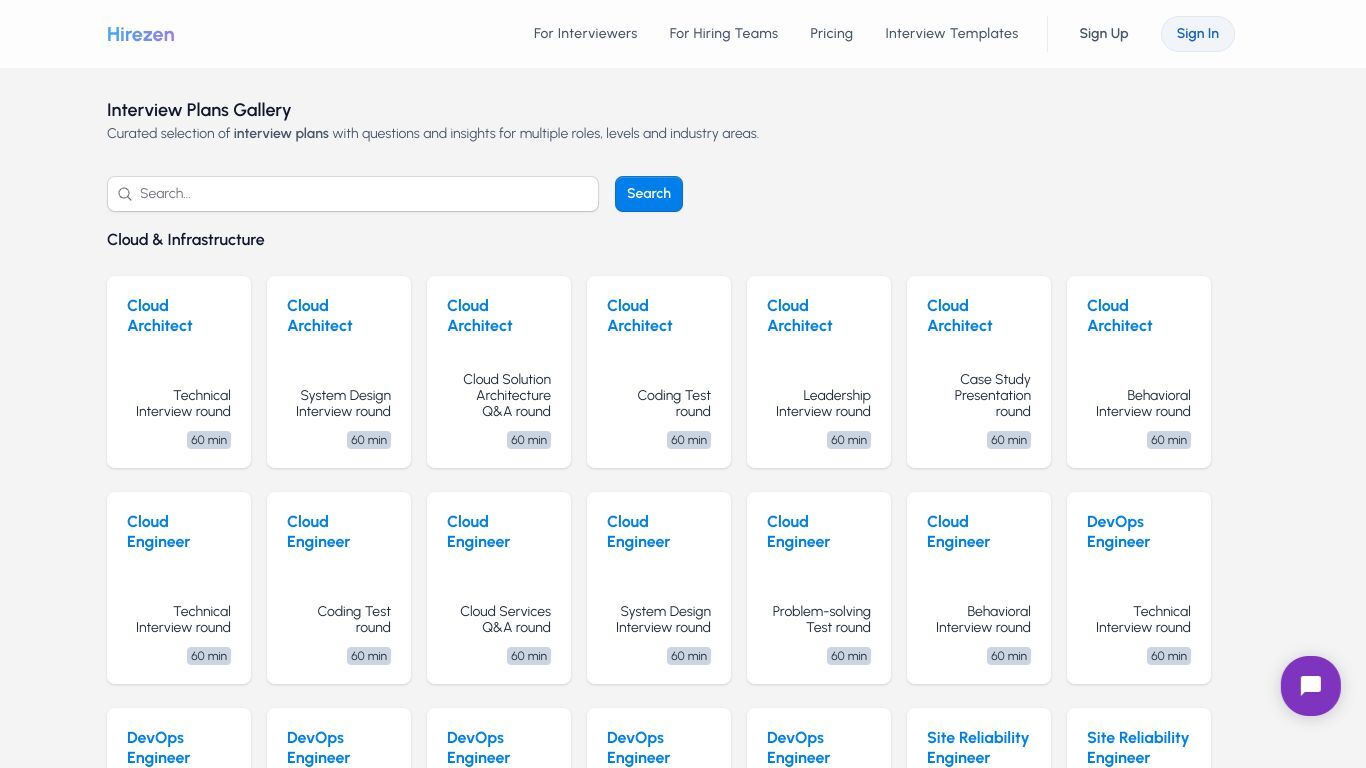Image resolution: width=1366 pixels, height=768 pixels.
Task: Open Cloud Solution Architecture Q&A round card
Action: [x=499, y=372]
